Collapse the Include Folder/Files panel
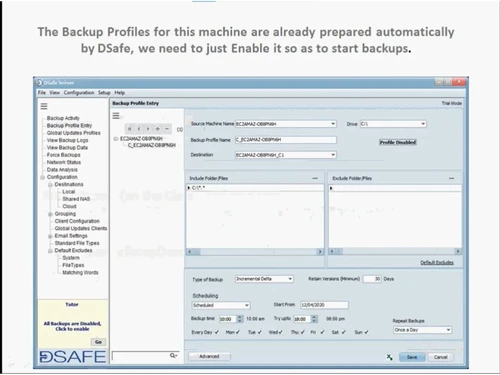 tap(315, 178)
